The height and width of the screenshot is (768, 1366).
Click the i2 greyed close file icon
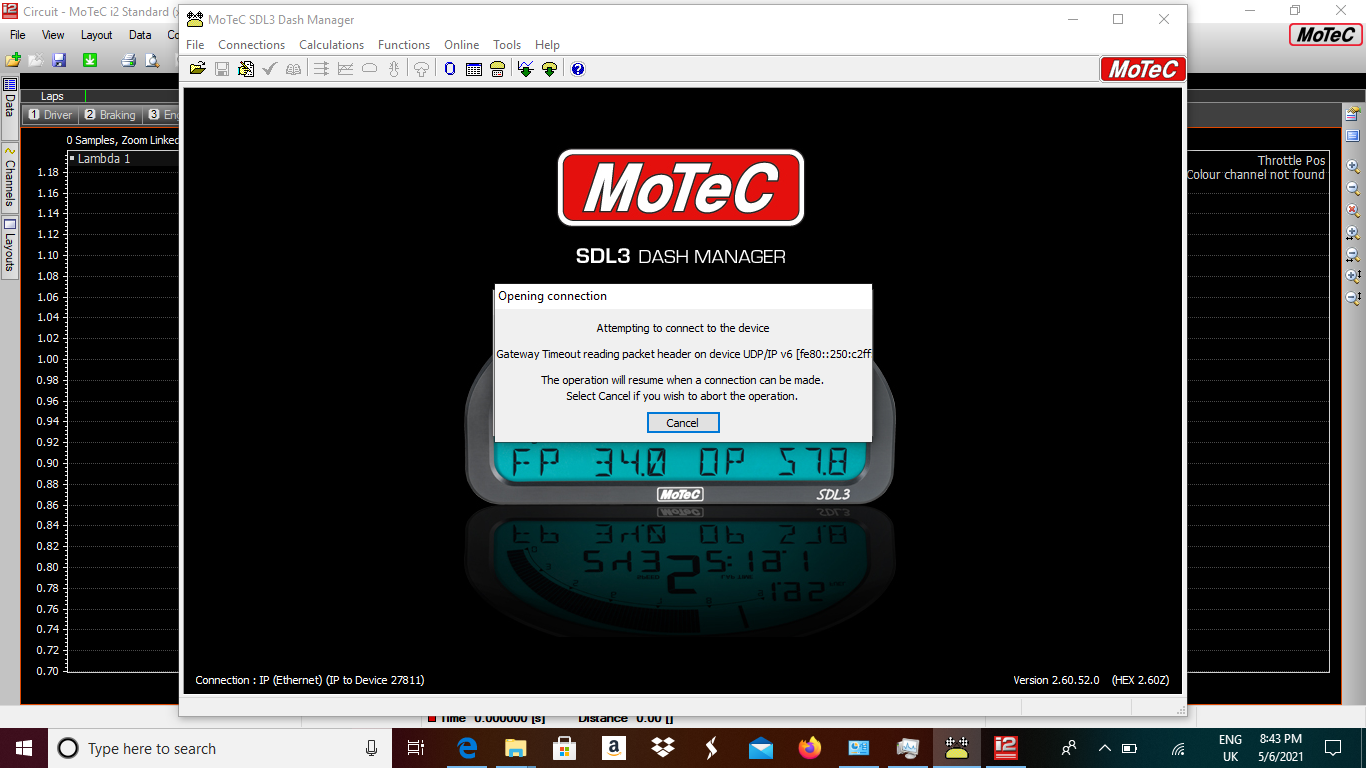coord(36,60)
